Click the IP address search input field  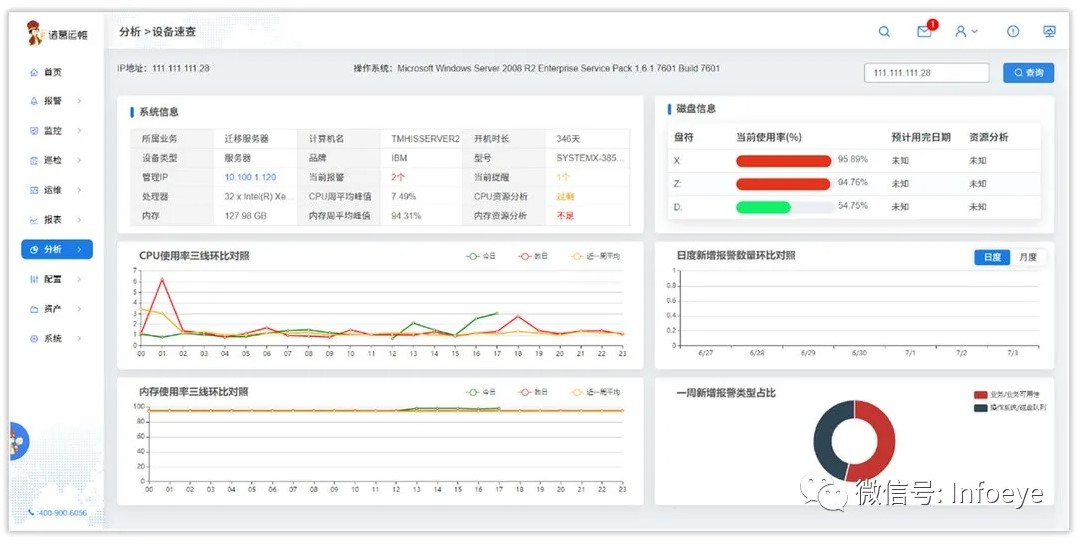pos(926,73)
